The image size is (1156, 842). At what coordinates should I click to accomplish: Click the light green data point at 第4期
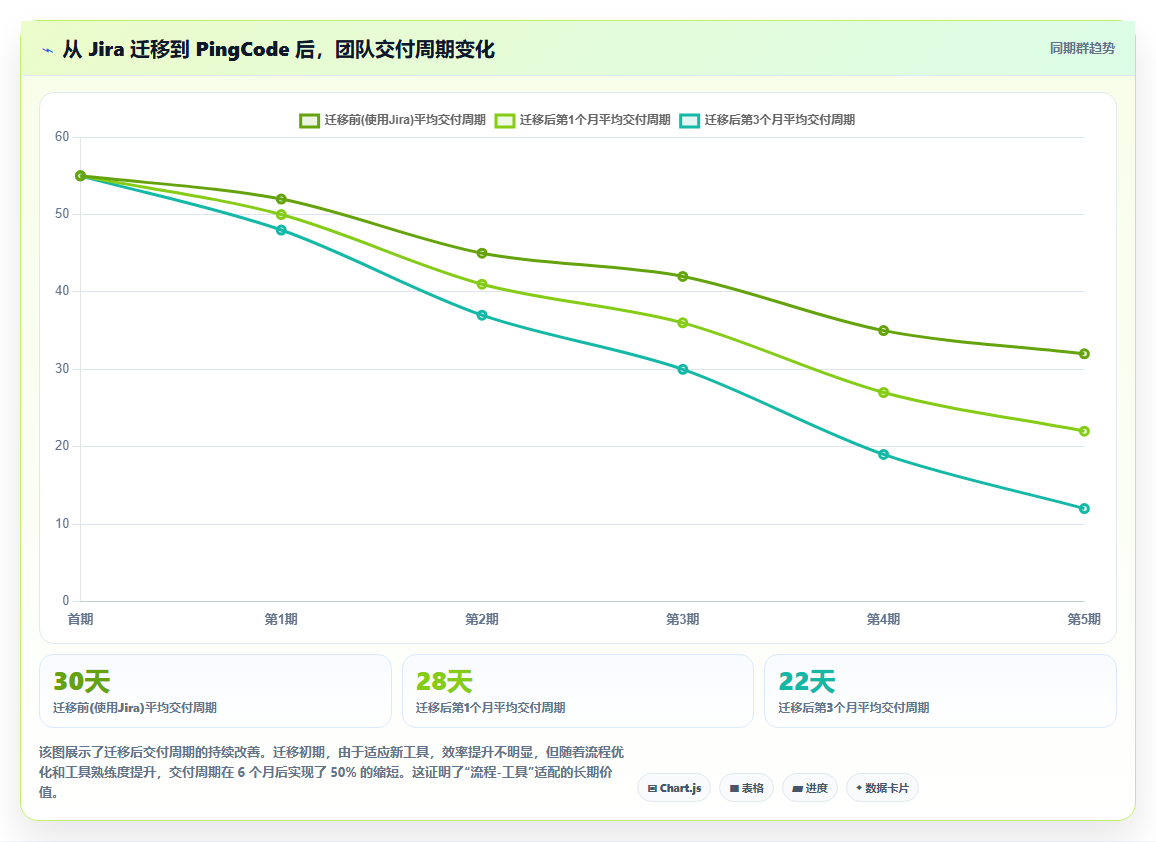[x=883, y=393]
